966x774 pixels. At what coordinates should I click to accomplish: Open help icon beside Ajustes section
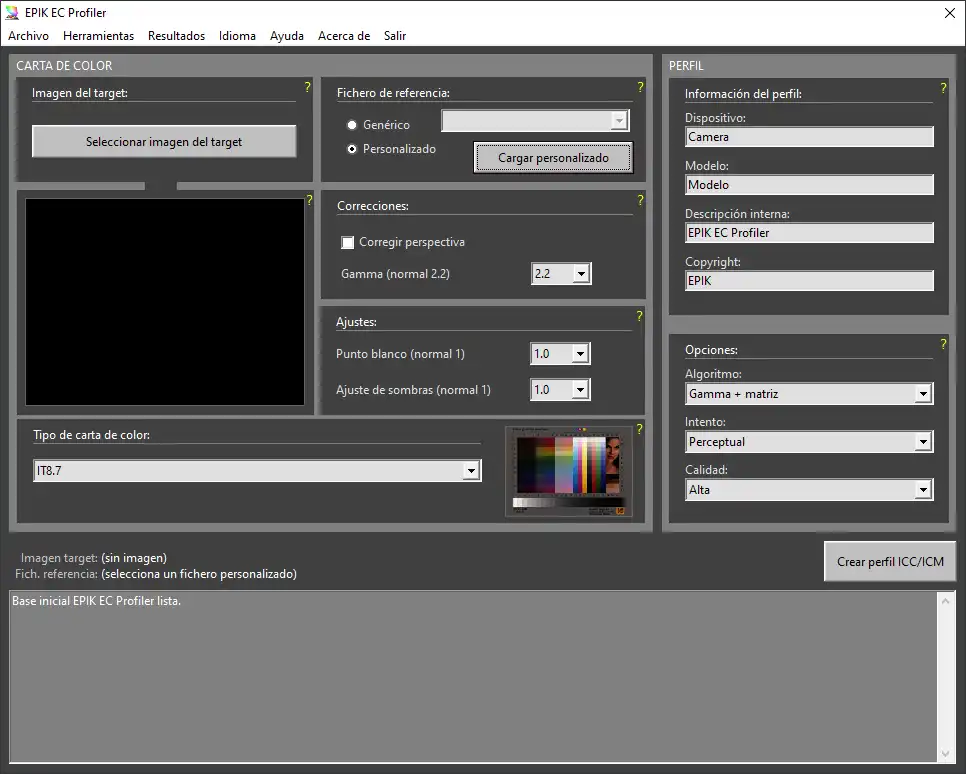(639, 316)
